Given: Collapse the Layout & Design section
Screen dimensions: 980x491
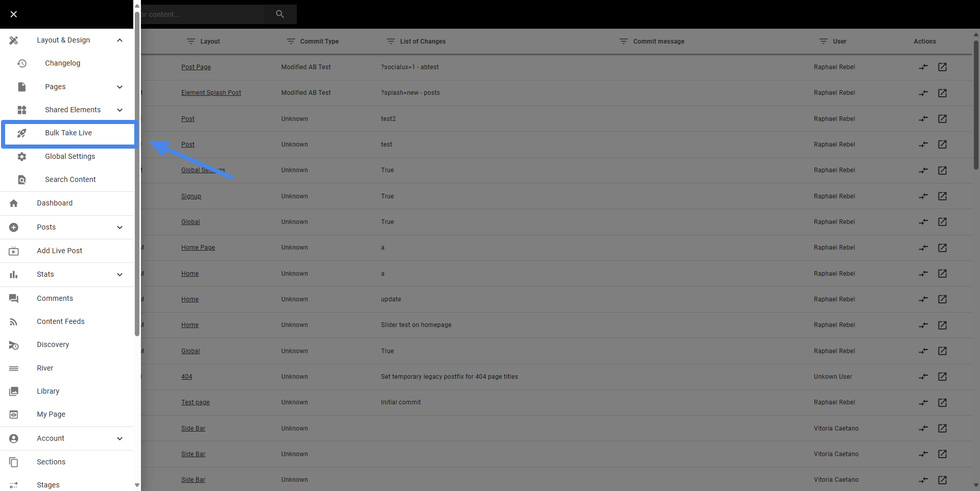Looking at the screenshot, I should [x=120, y=40].
